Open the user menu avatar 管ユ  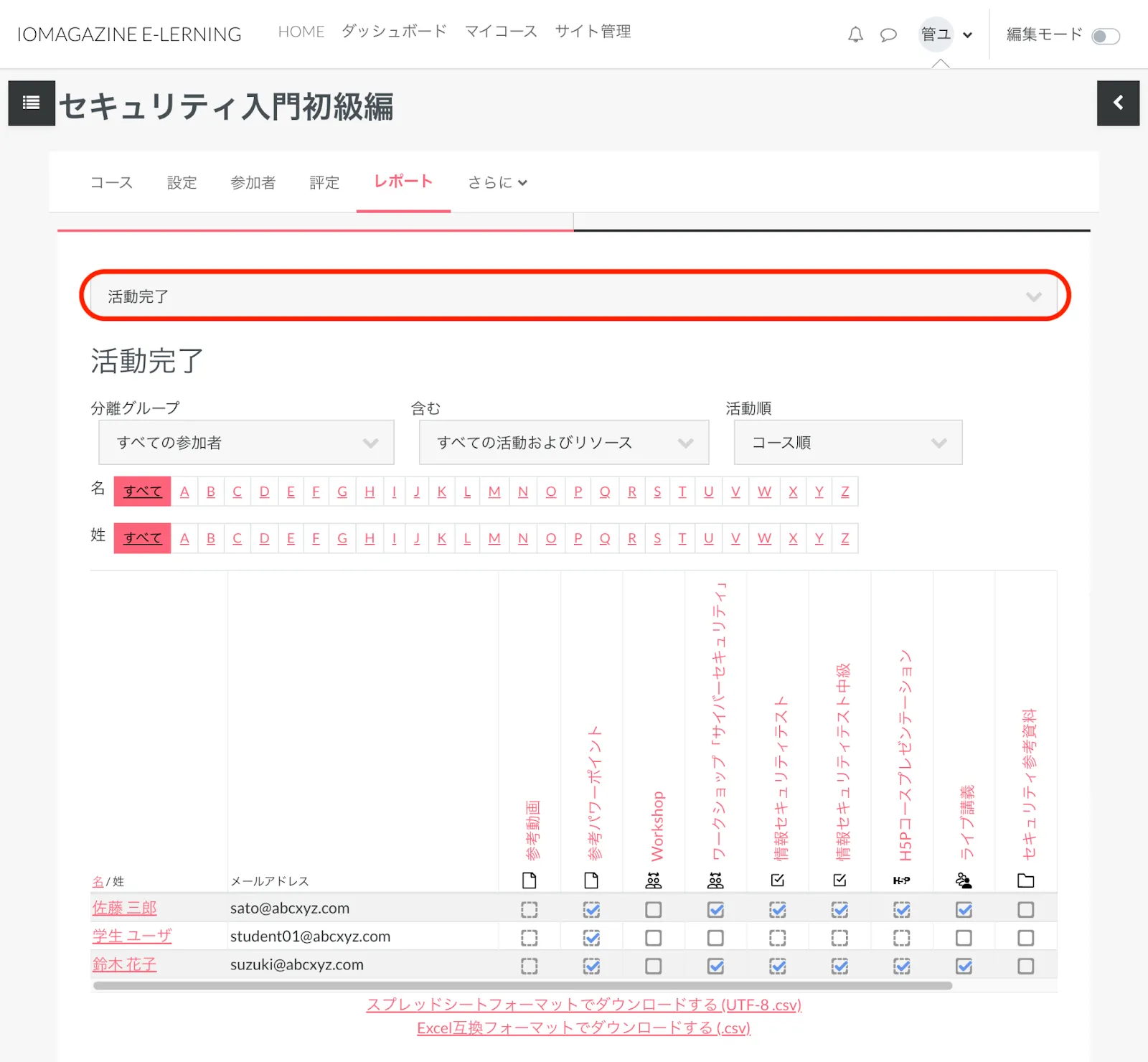(x=936, y=34)
